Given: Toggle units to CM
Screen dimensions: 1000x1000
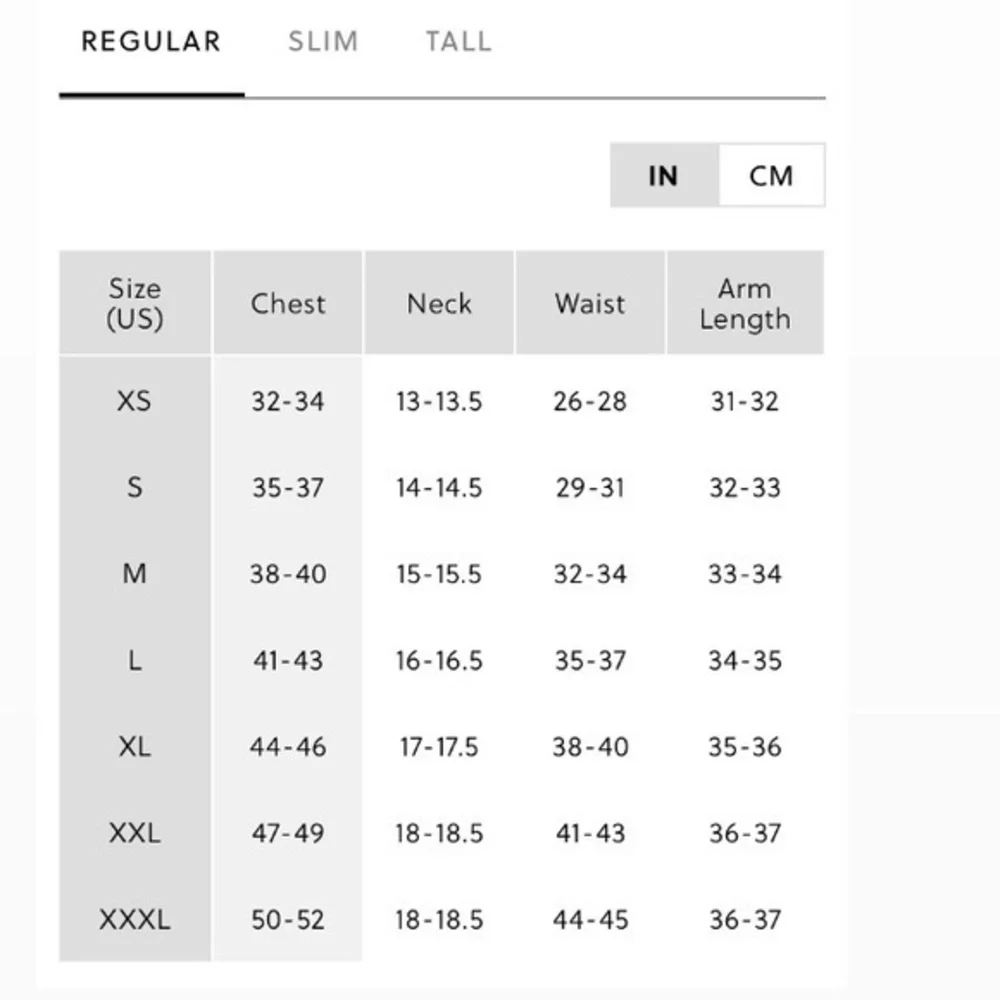Looking at the screenshot, I should [x=772, y=175].
